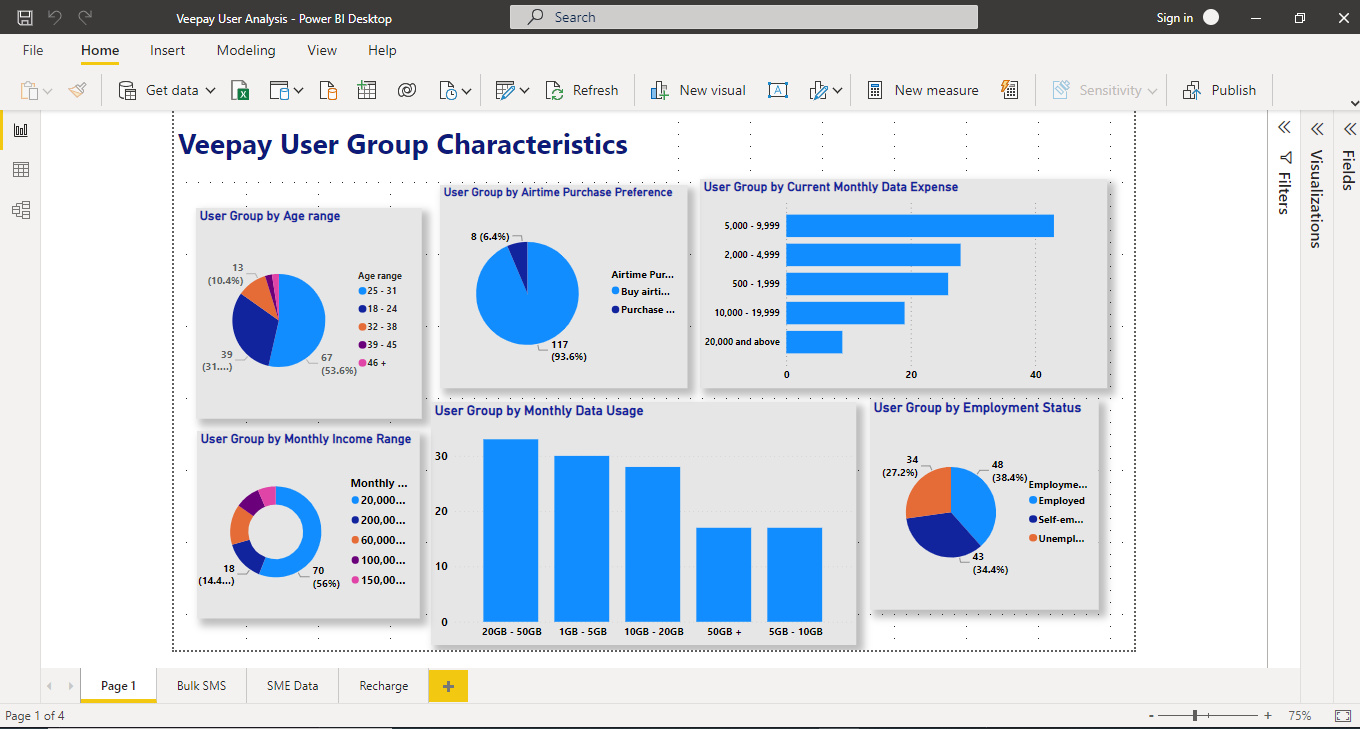This screenshot has width=1360, height=729.
Task: Click the SQL Server source icon
Action: coord(328,90)
